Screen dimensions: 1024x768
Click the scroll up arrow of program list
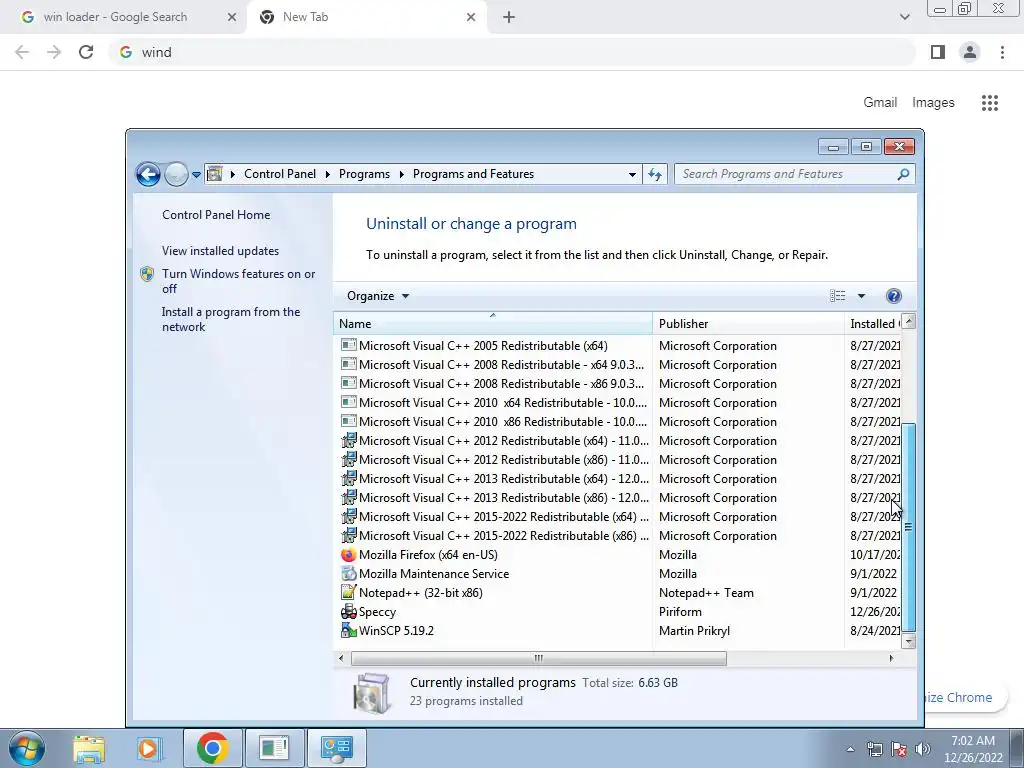[x=908, y=321]
